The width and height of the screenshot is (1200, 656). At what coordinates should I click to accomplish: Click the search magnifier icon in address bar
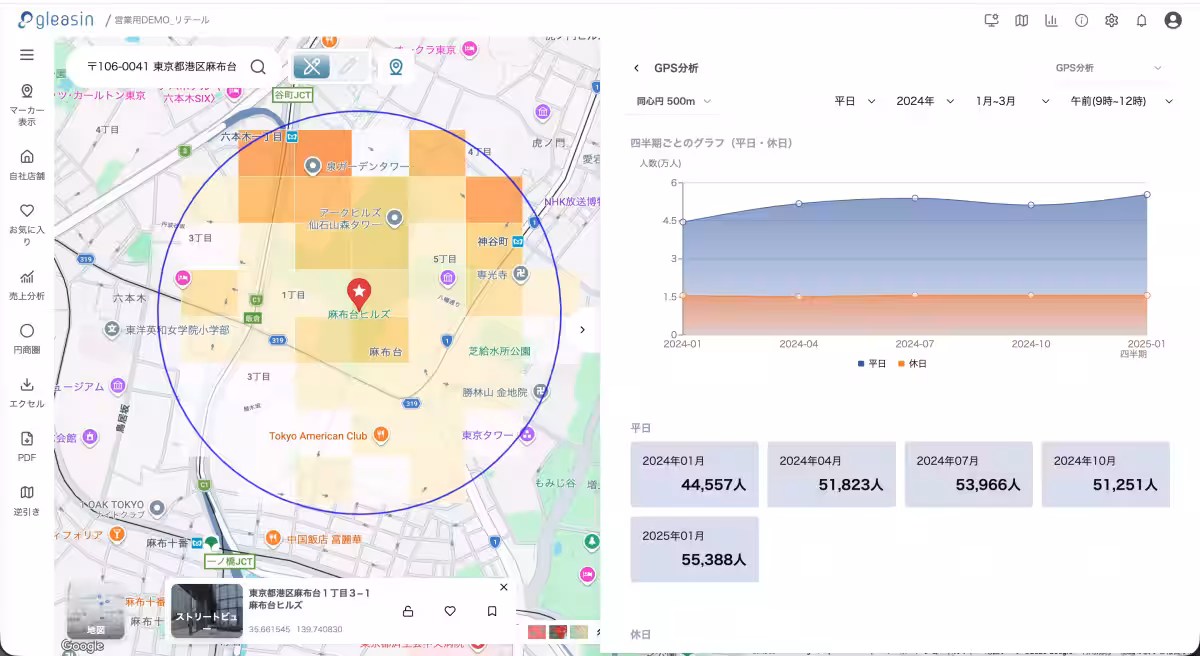258,66
